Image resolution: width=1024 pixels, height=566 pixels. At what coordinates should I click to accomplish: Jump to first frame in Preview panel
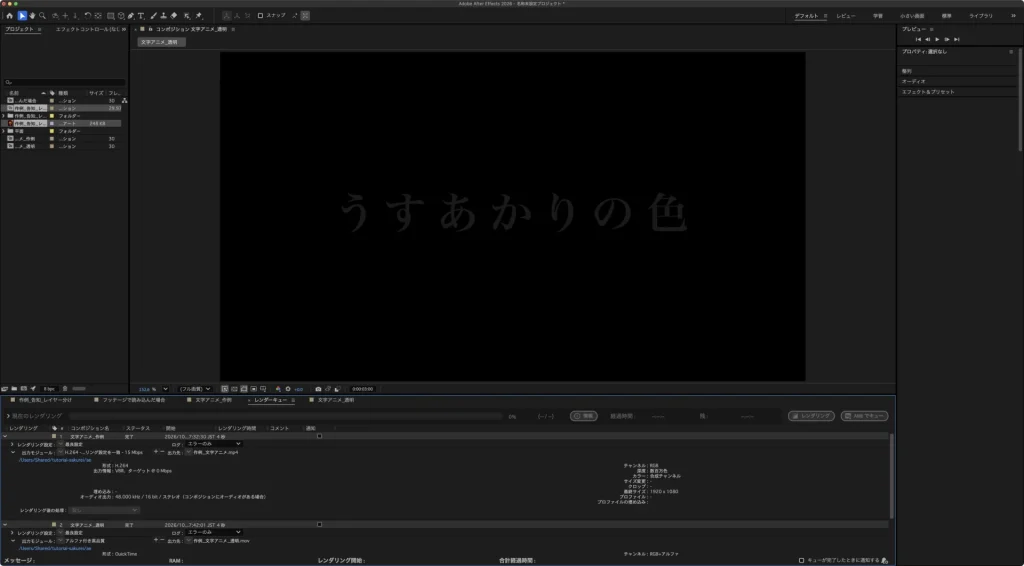click(x=918, y=40)
